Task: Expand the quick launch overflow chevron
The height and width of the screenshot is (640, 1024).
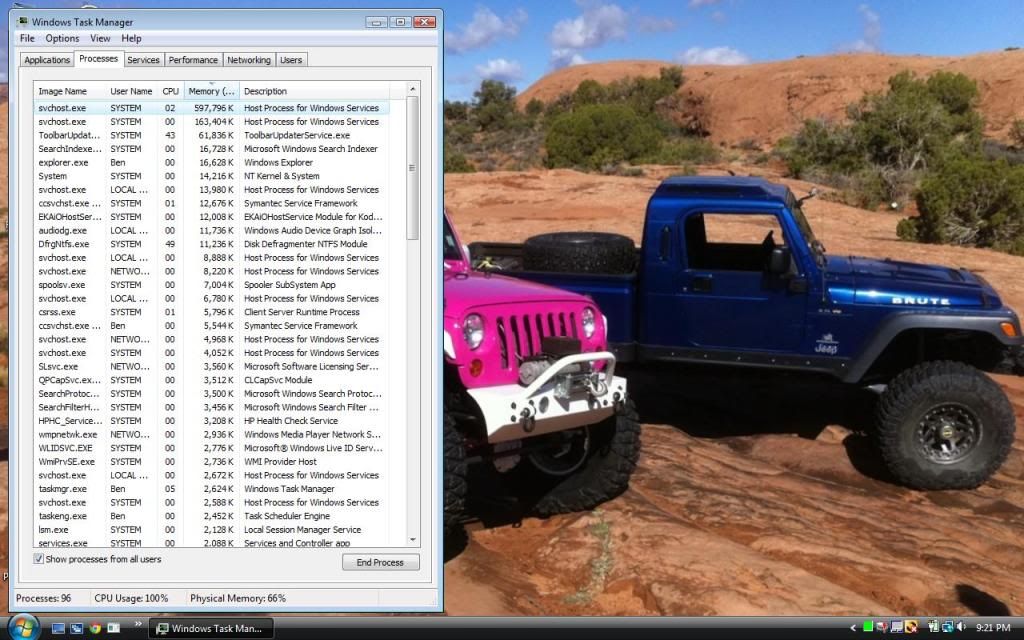Action: (138, 624)
